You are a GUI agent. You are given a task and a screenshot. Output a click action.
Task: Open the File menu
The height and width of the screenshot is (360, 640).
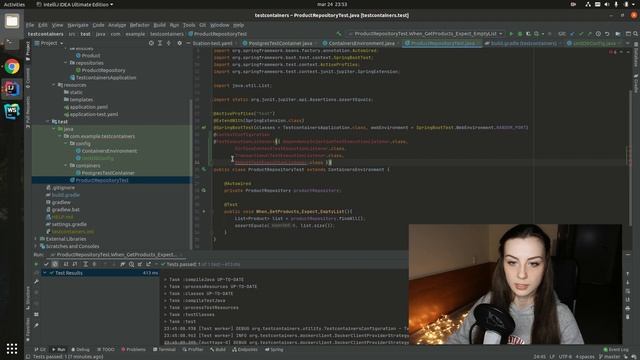(30, 25)
